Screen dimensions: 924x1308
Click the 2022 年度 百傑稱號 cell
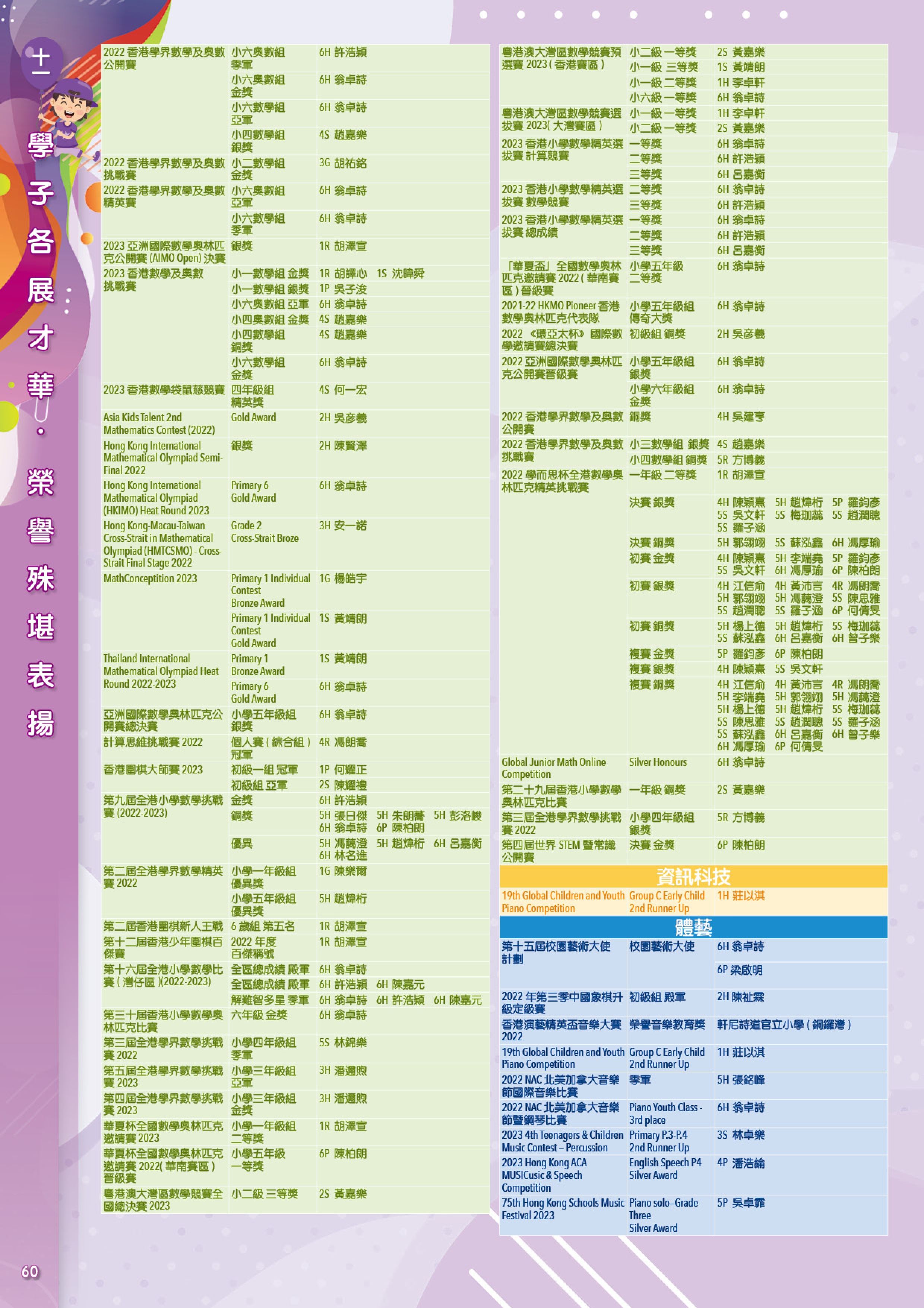point(253,949)
